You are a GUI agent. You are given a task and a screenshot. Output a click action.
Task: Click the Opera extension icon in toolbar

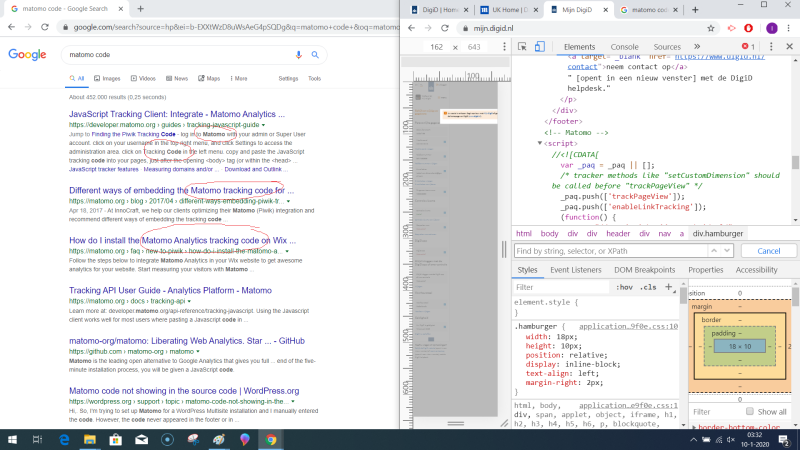(x=746, y=29)
